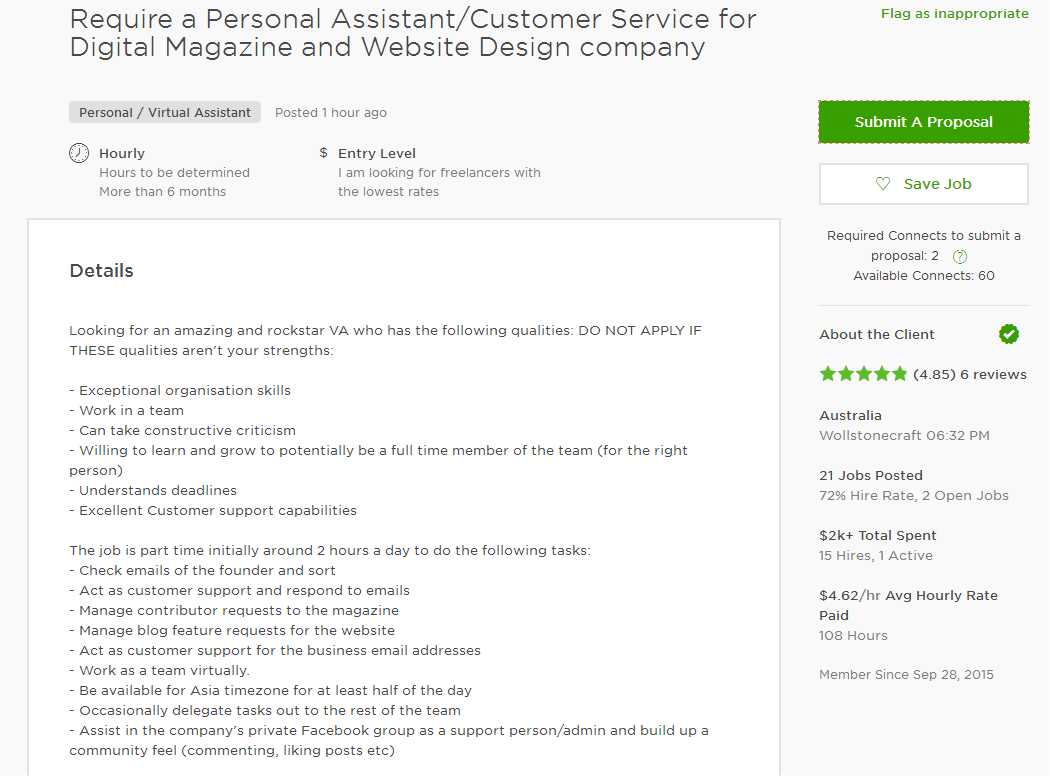Submit a proposal for this job
This screenshot has width=1050, height=776.
[x=923, y=122]
